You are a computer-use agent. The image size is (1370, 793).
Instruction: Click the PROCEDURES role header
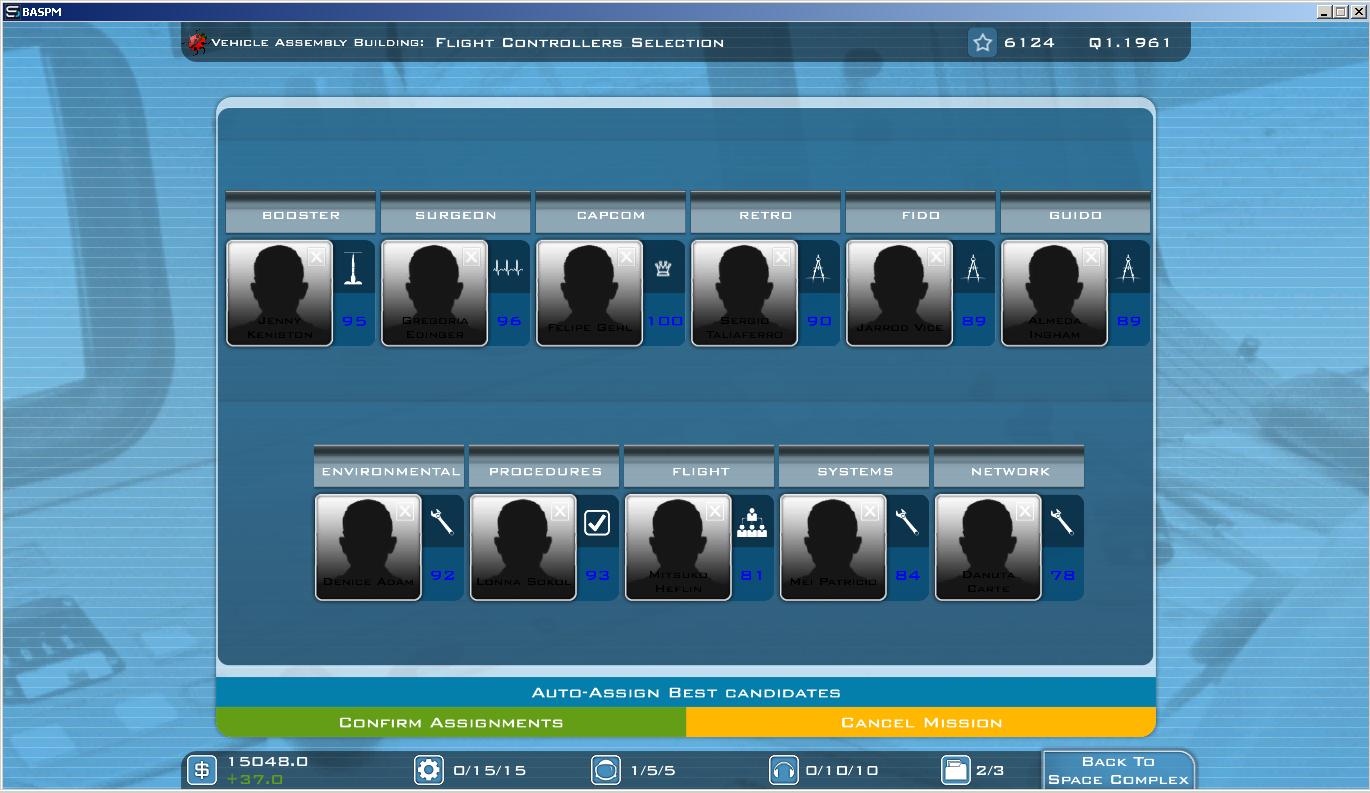[x=544, y=468]
